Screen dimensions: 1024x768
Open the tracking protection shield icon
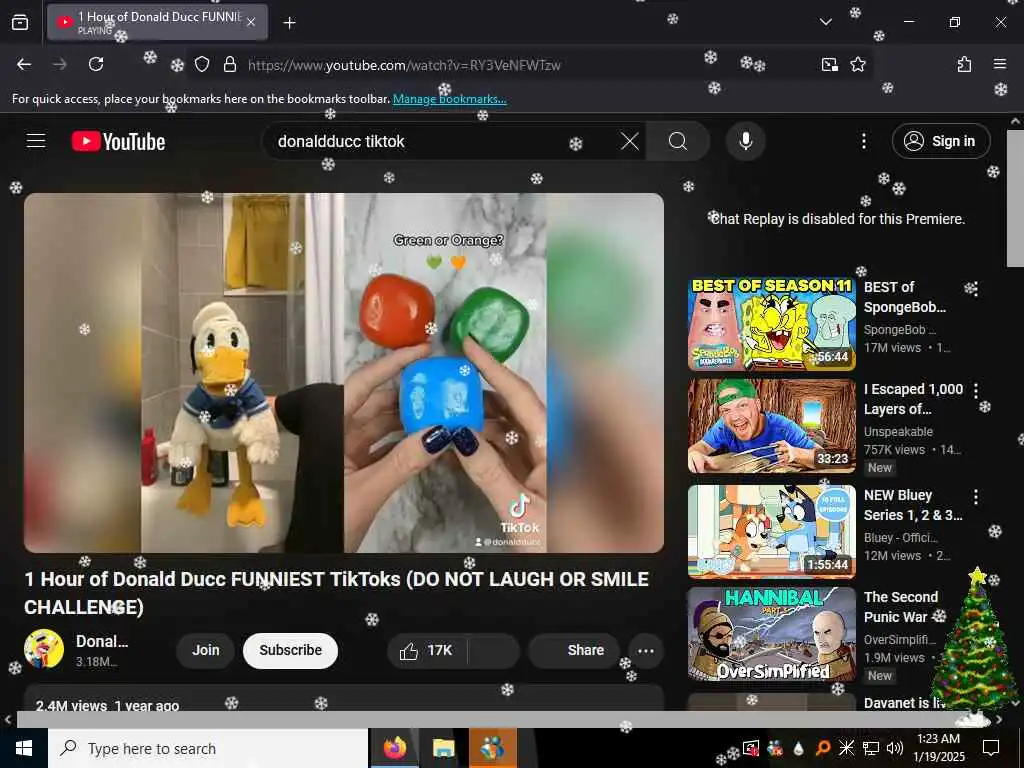click(202, 65)
